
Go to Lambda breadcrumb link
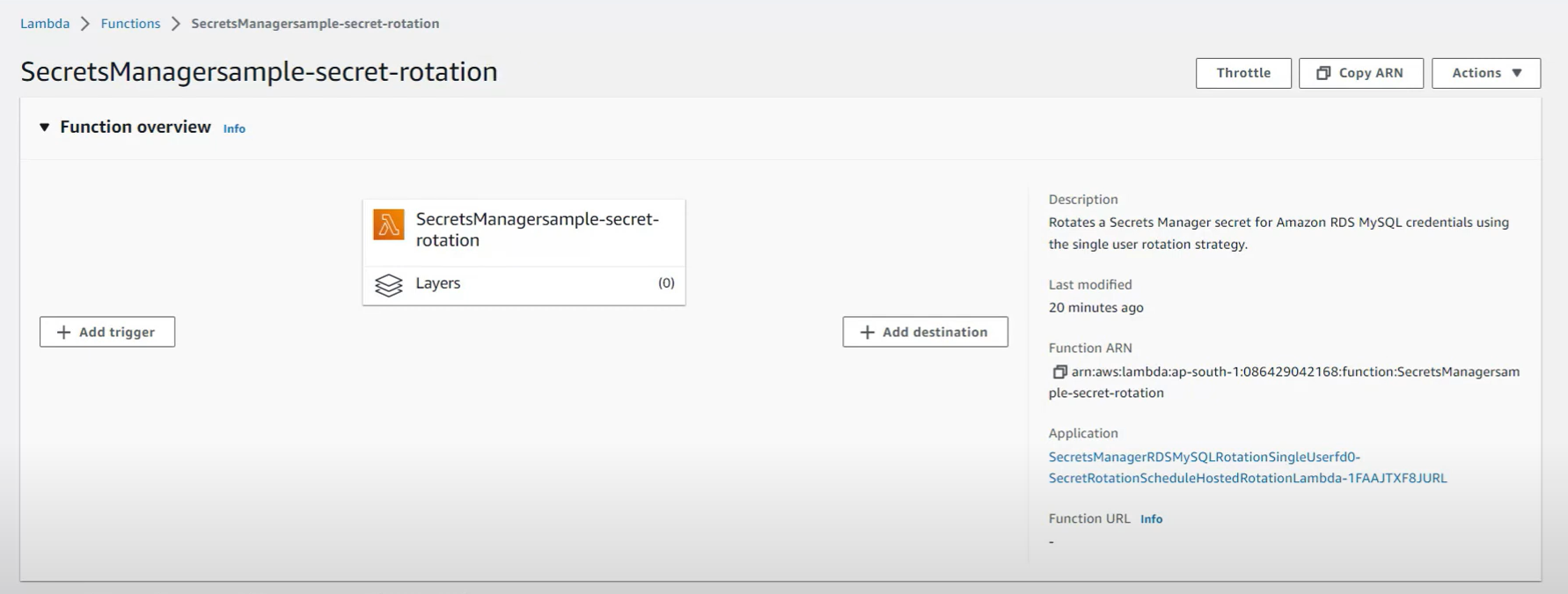coord(45,24)
